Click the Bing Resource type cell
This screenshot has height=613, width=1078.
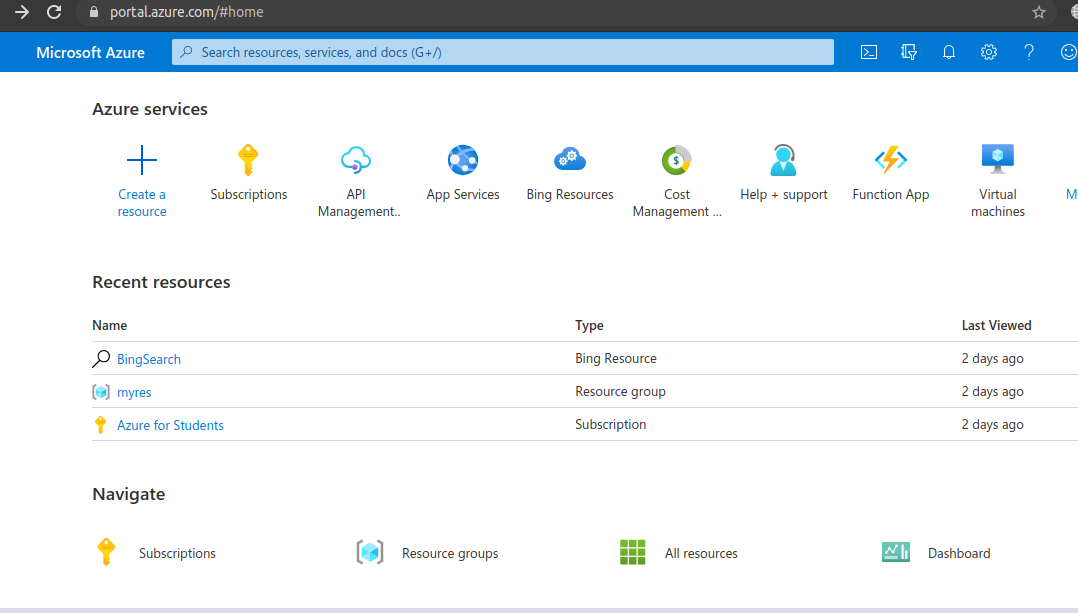tap(615, 358)
